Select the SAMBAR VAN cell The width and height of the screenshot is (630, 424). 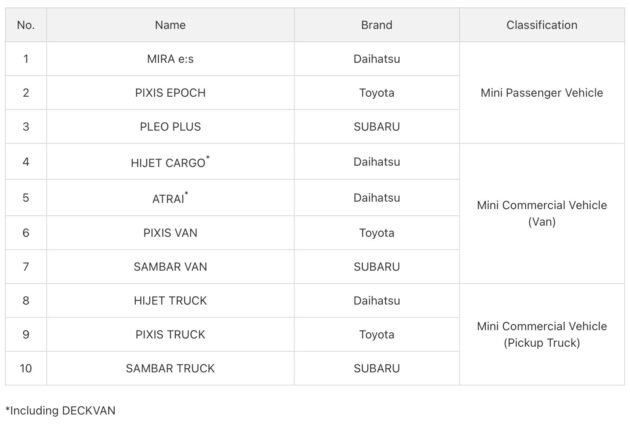(x=170, y=266)
